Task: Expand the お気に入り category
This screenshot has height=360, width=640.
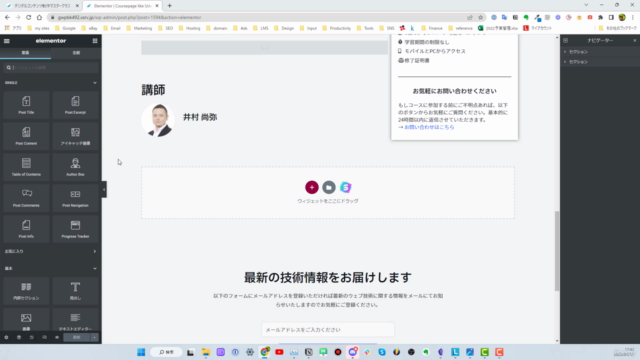Action: click(95, 251)
